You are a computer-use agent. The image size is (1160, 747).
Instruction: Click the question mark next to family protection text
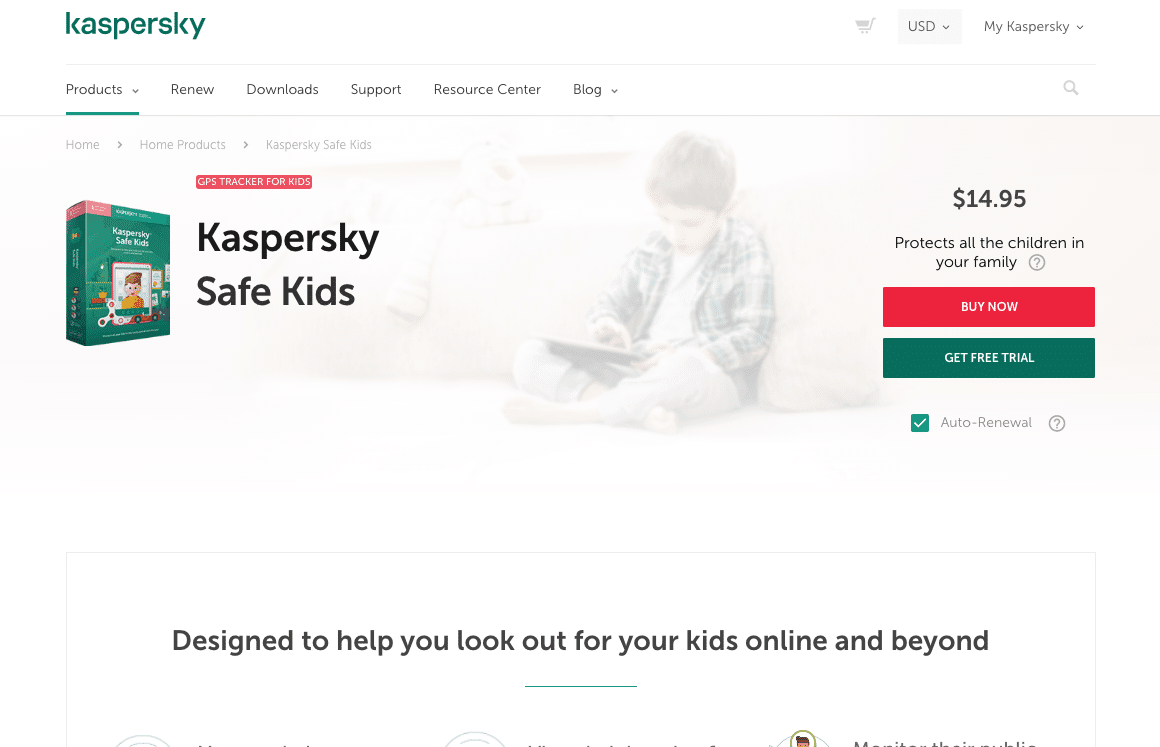tap(1037, 262)
